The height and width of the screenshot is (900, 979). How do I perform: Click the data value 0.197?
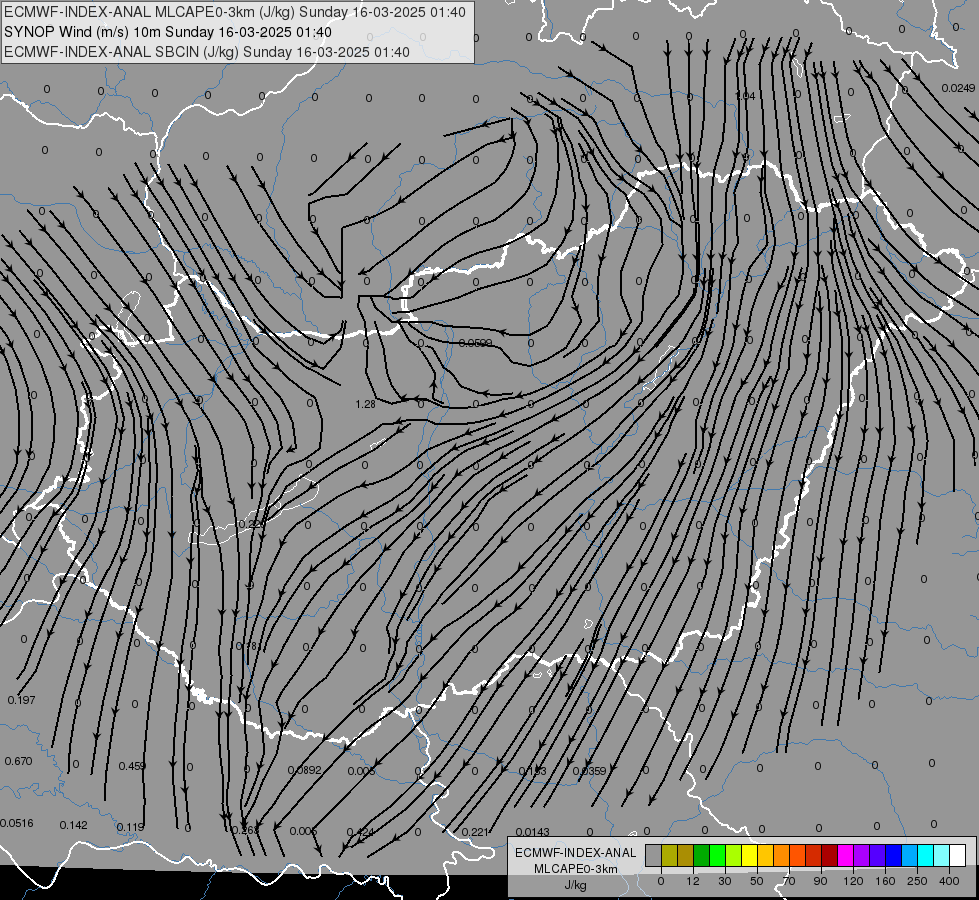coord(21,700)
